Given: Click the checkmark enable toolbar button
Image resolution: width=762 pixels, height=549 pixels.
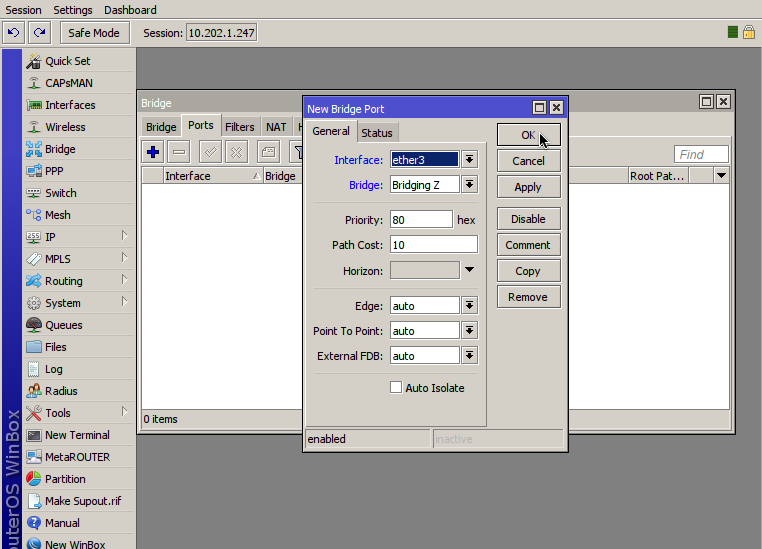Looking at the screenshot, I should (210, 152).
